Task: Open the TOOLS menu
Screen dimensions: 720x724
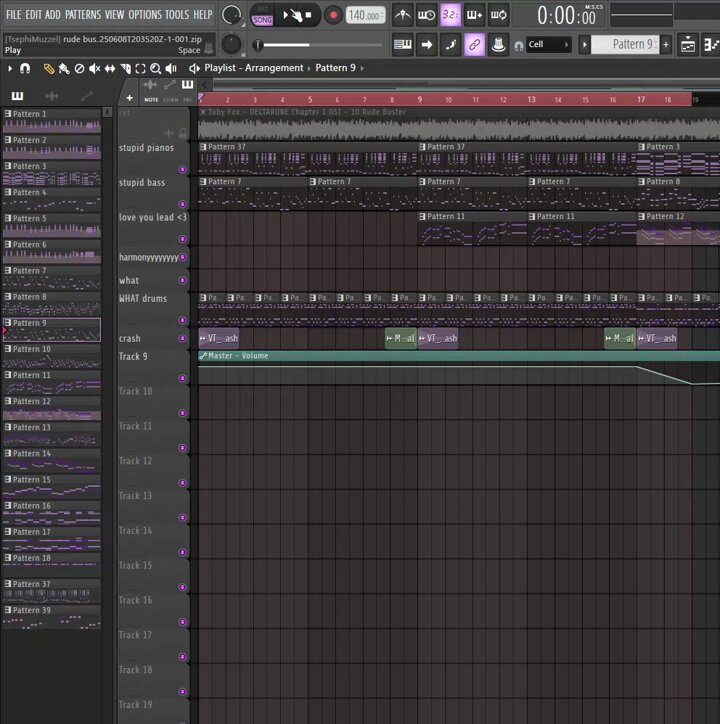Action: coord(177,15)
